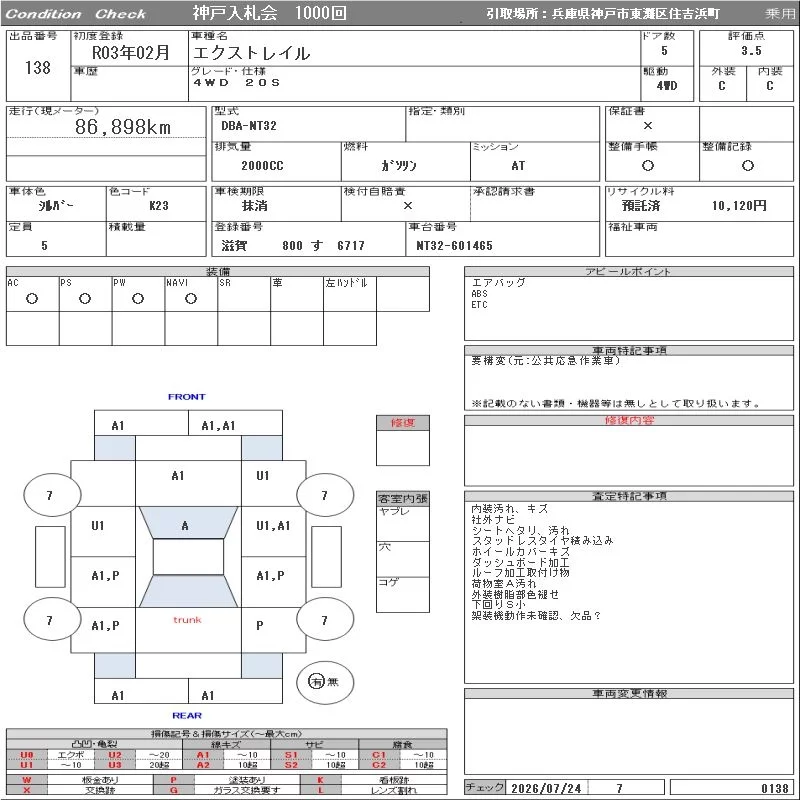Select registration number 滋賀 800 す 6717
Viewport: 800px width, 800px height.
pos(293,246)
